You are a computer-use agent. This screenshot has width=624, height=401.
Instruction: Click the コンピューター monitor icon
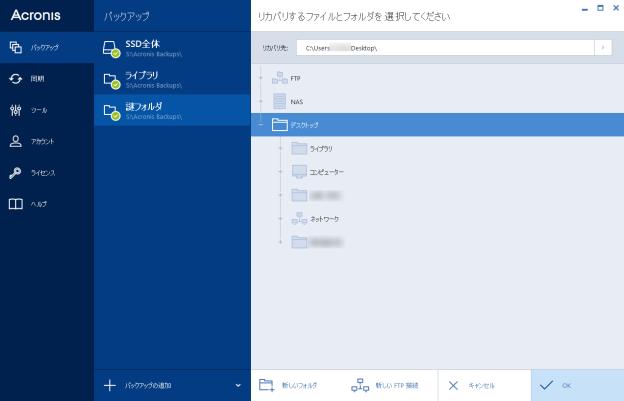coord(299,171)
